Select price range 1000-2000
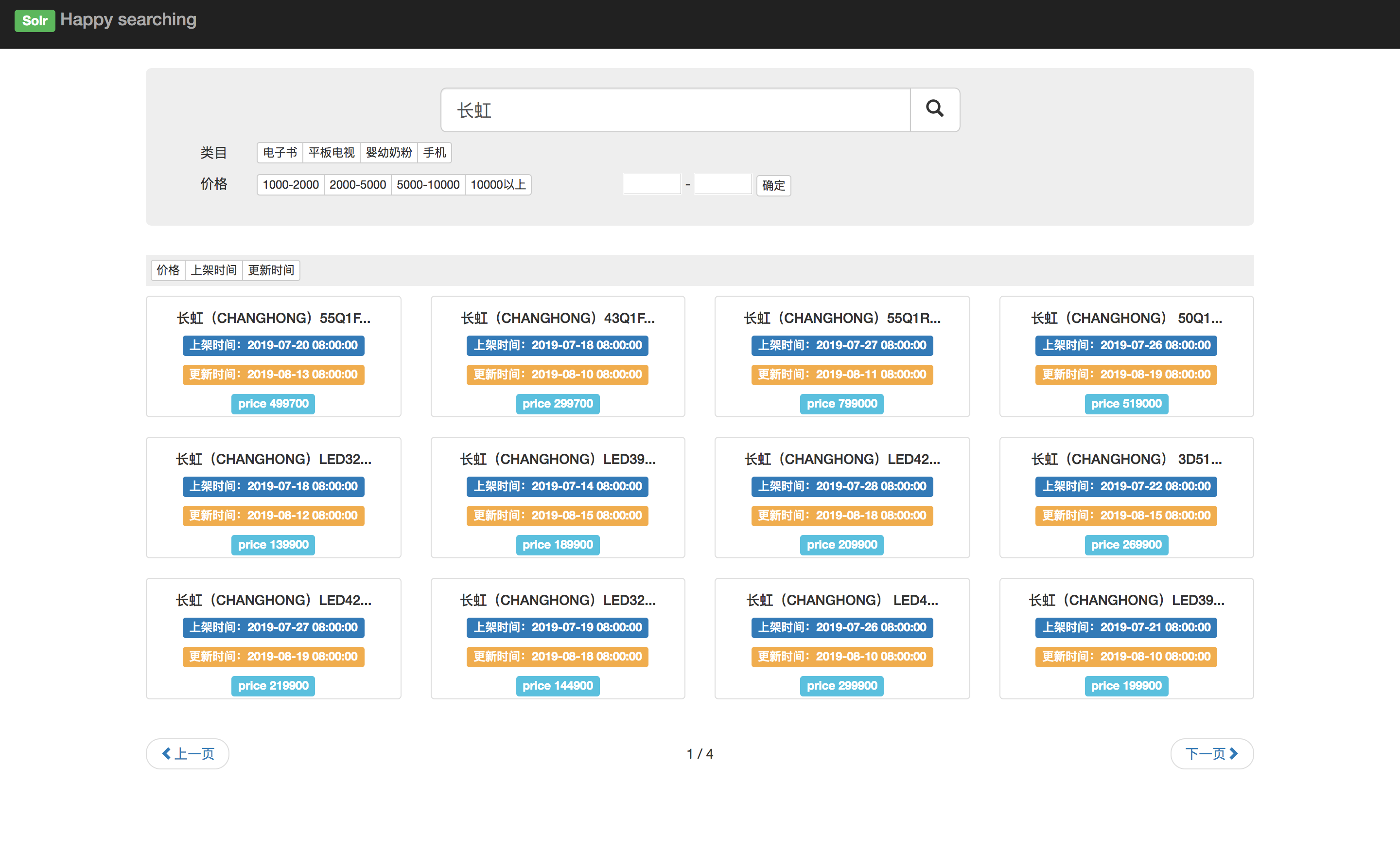The height and width of the screenshot is (855, 1400). 290,185
